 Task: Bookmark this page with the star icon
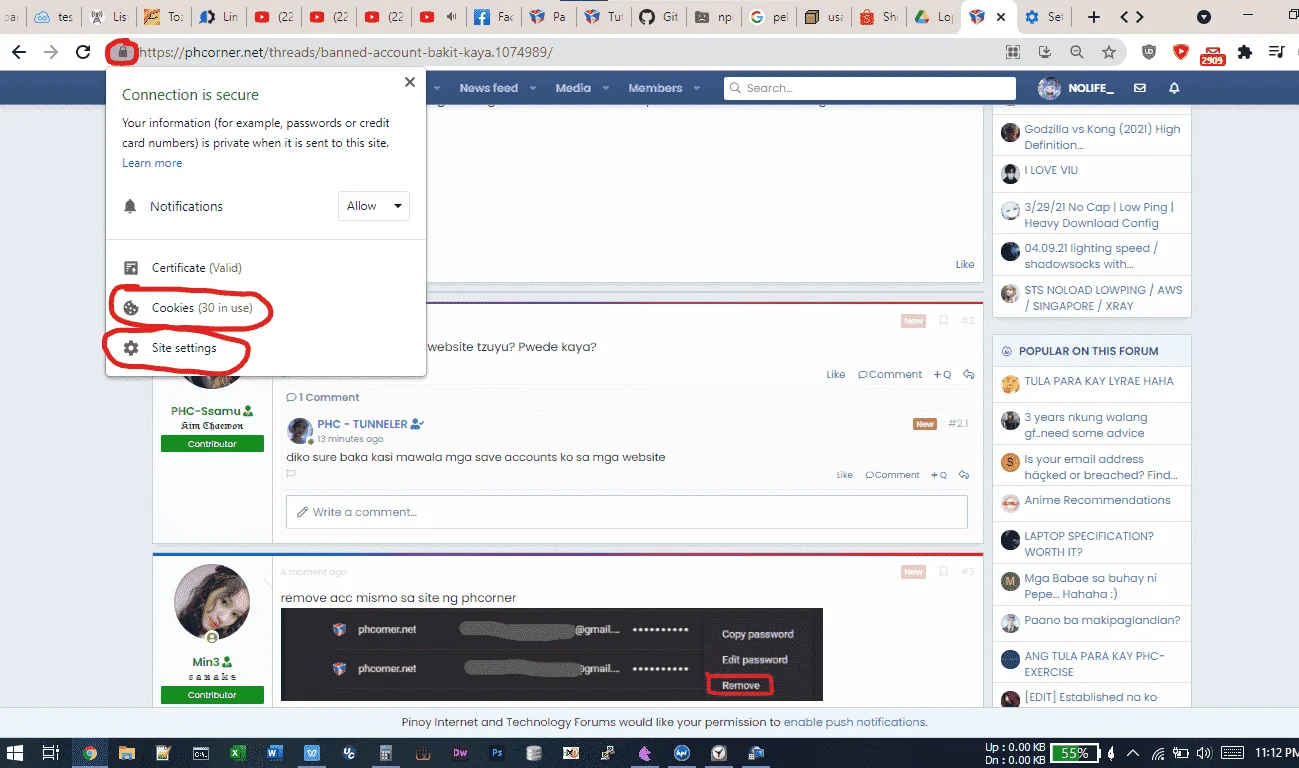[1109, 52]
